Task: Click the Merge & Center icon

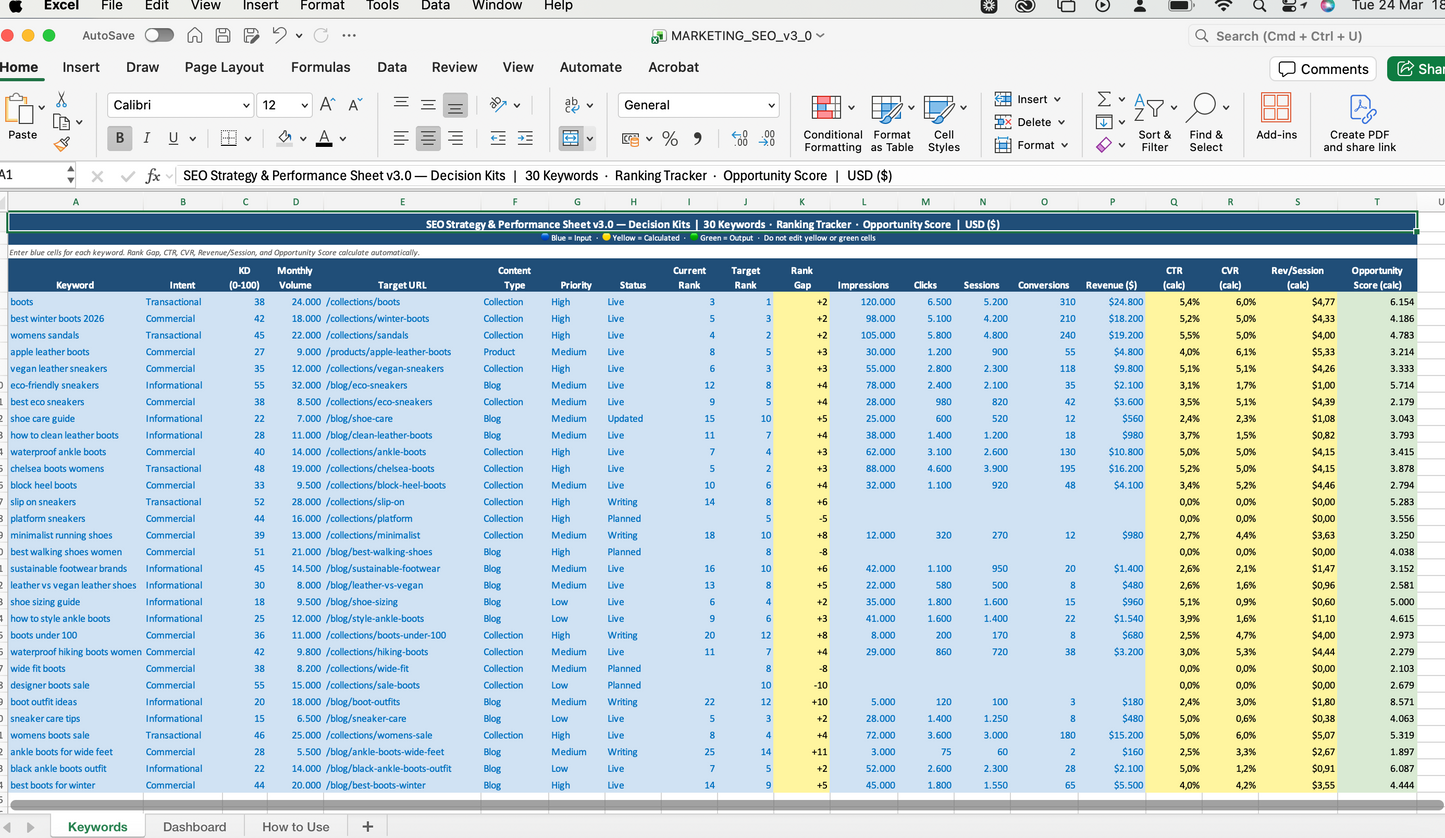Action: click(571, 138)
